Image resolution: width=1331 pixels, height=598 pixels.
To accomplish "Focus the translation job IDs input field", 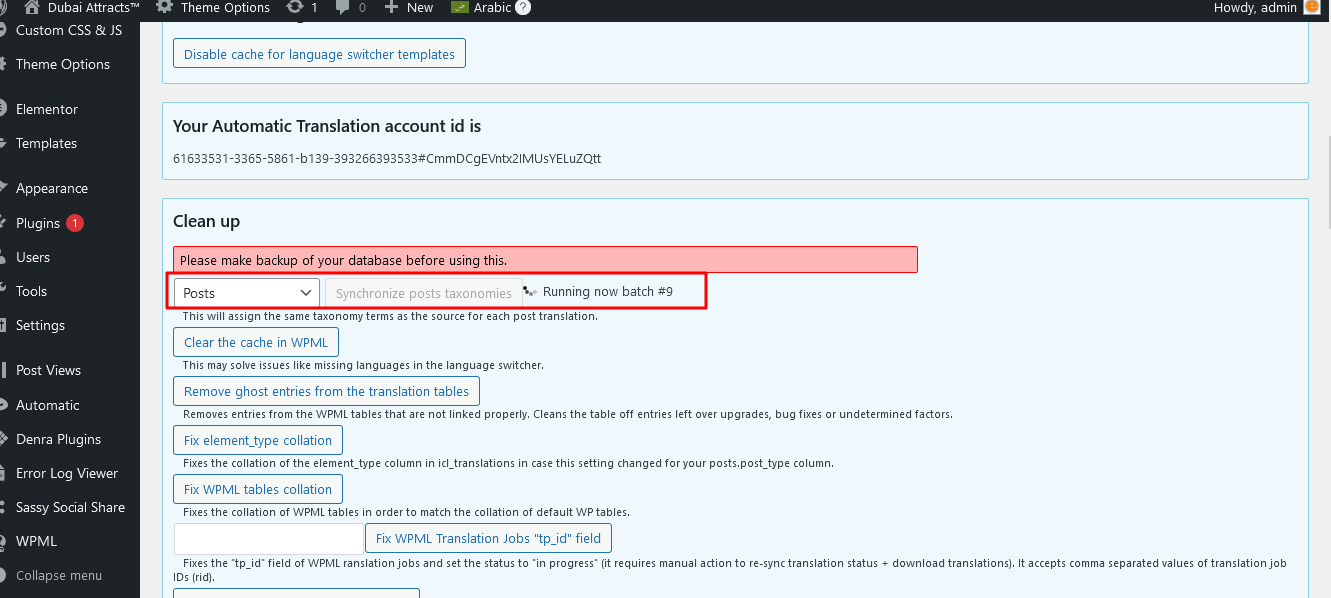I will (x=268, y=538).
